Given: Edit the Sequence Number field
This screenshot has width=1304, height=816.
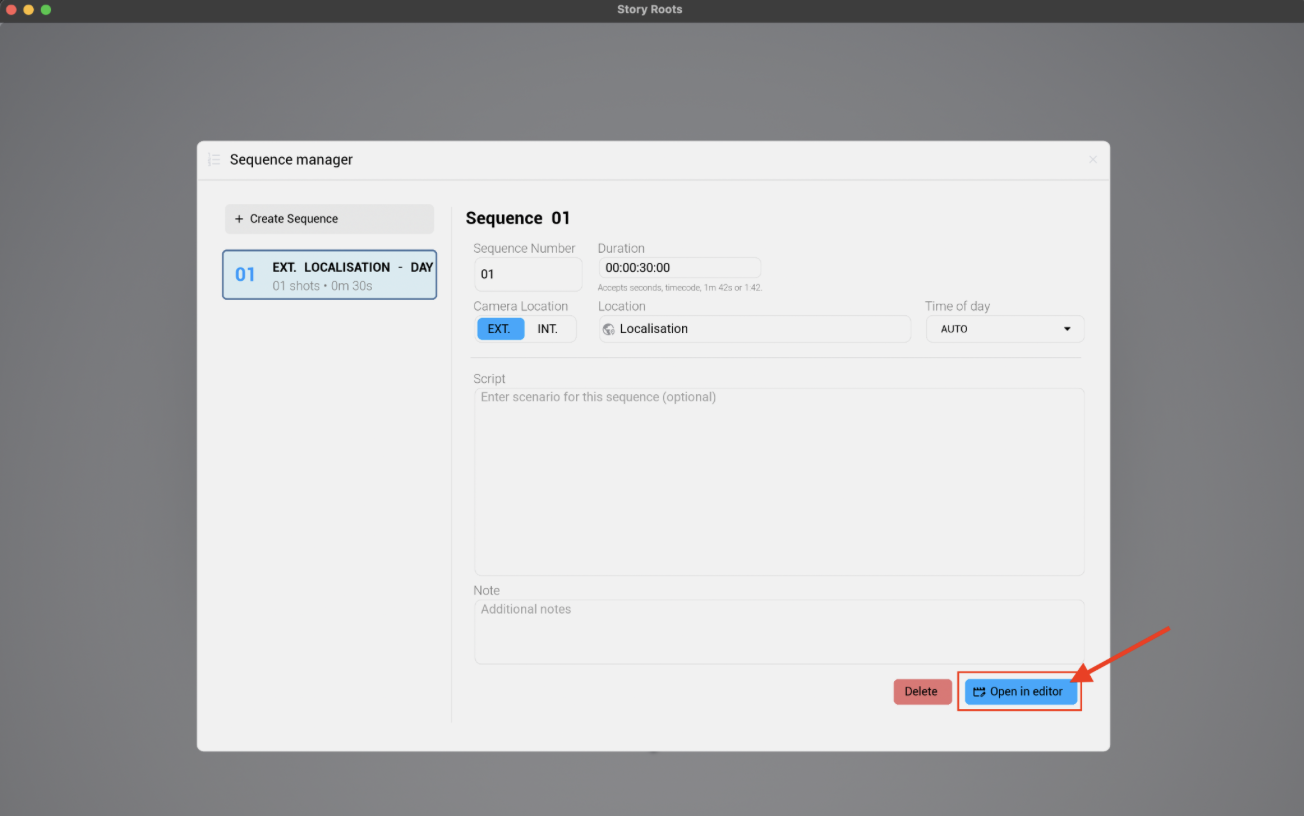Looking at the screenshot, I should (527, 274).
